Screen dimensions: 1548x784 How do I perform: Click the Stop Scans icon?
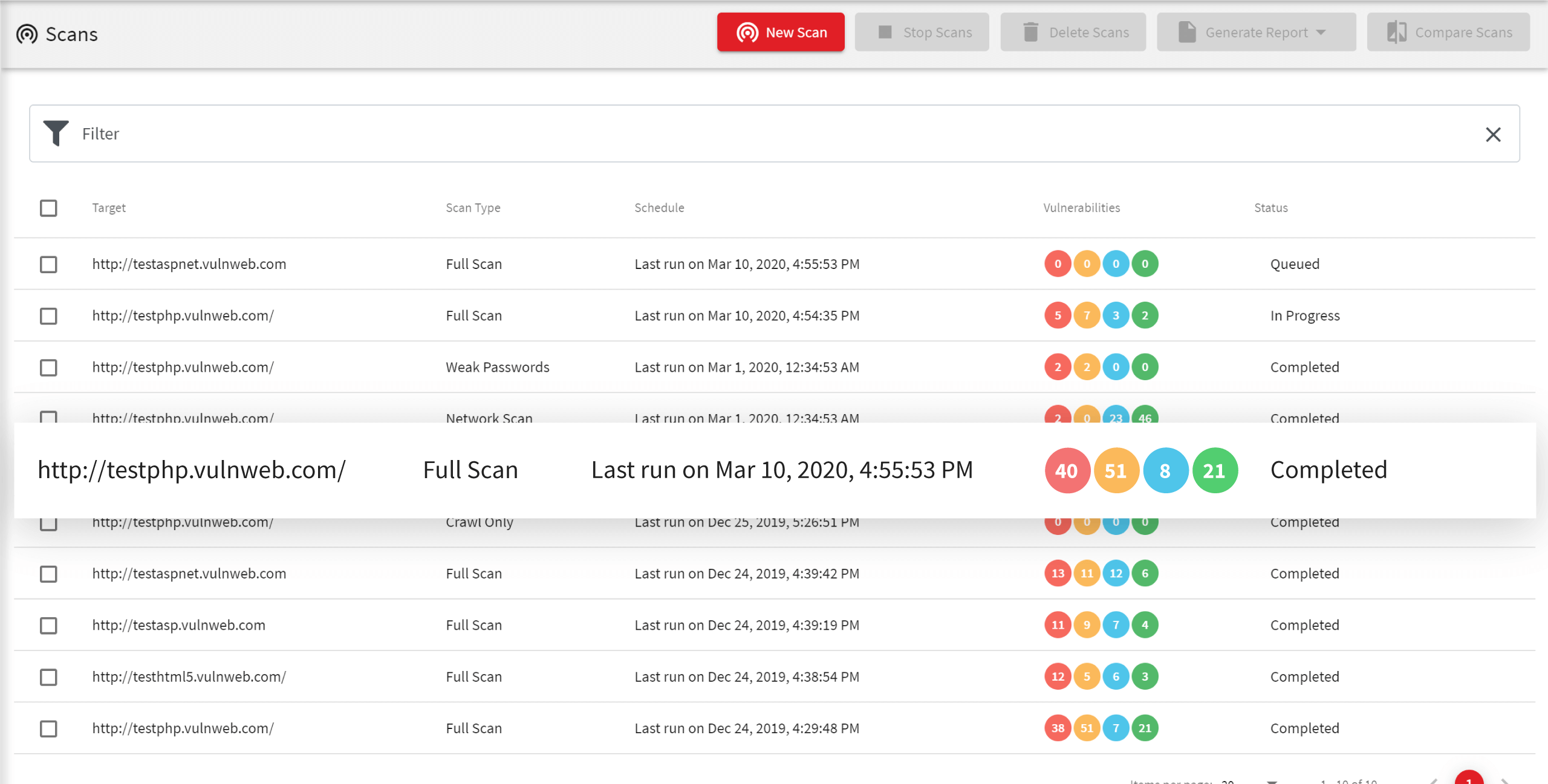[x=884, y=32]
